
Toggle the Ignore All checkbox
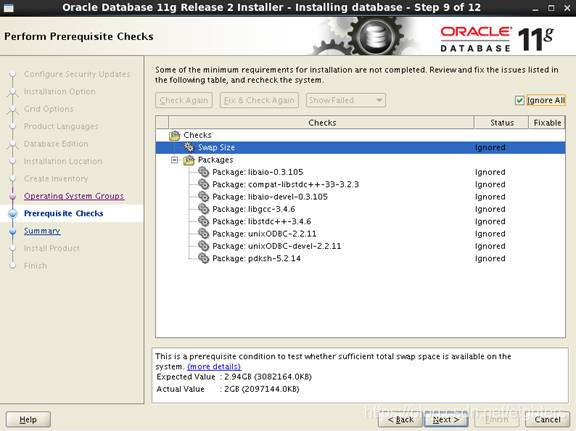coord(519,100)
